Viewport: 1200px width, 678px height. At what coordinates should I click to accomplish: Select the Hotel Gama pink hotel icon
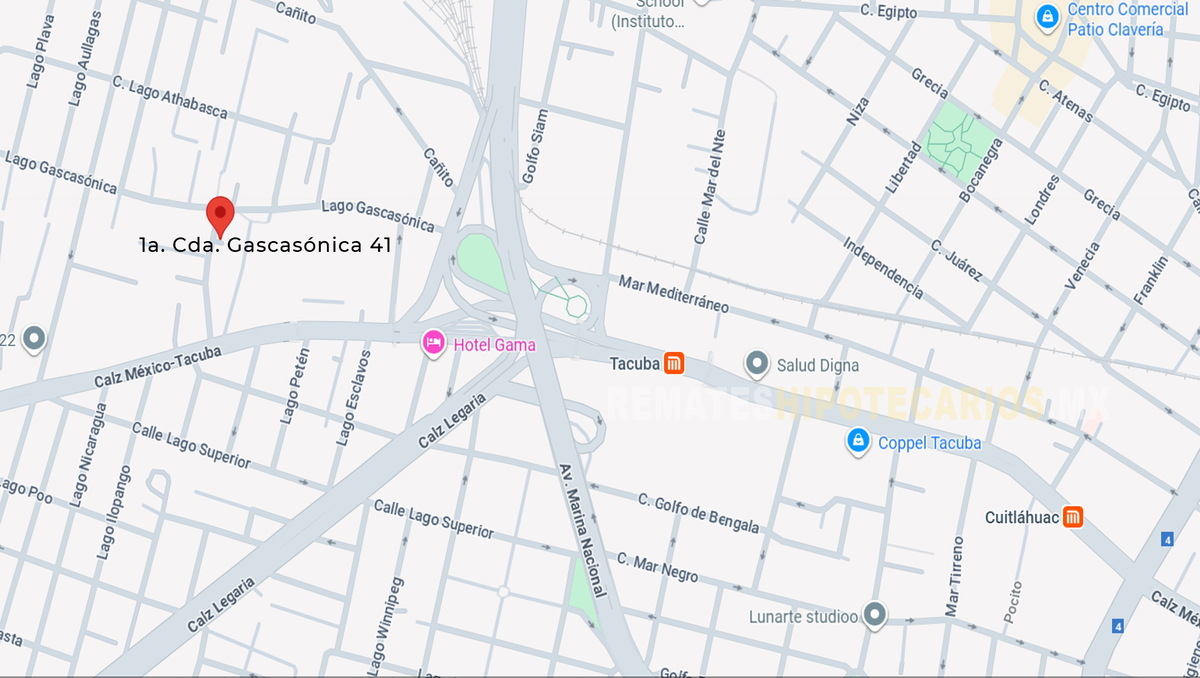433,345
